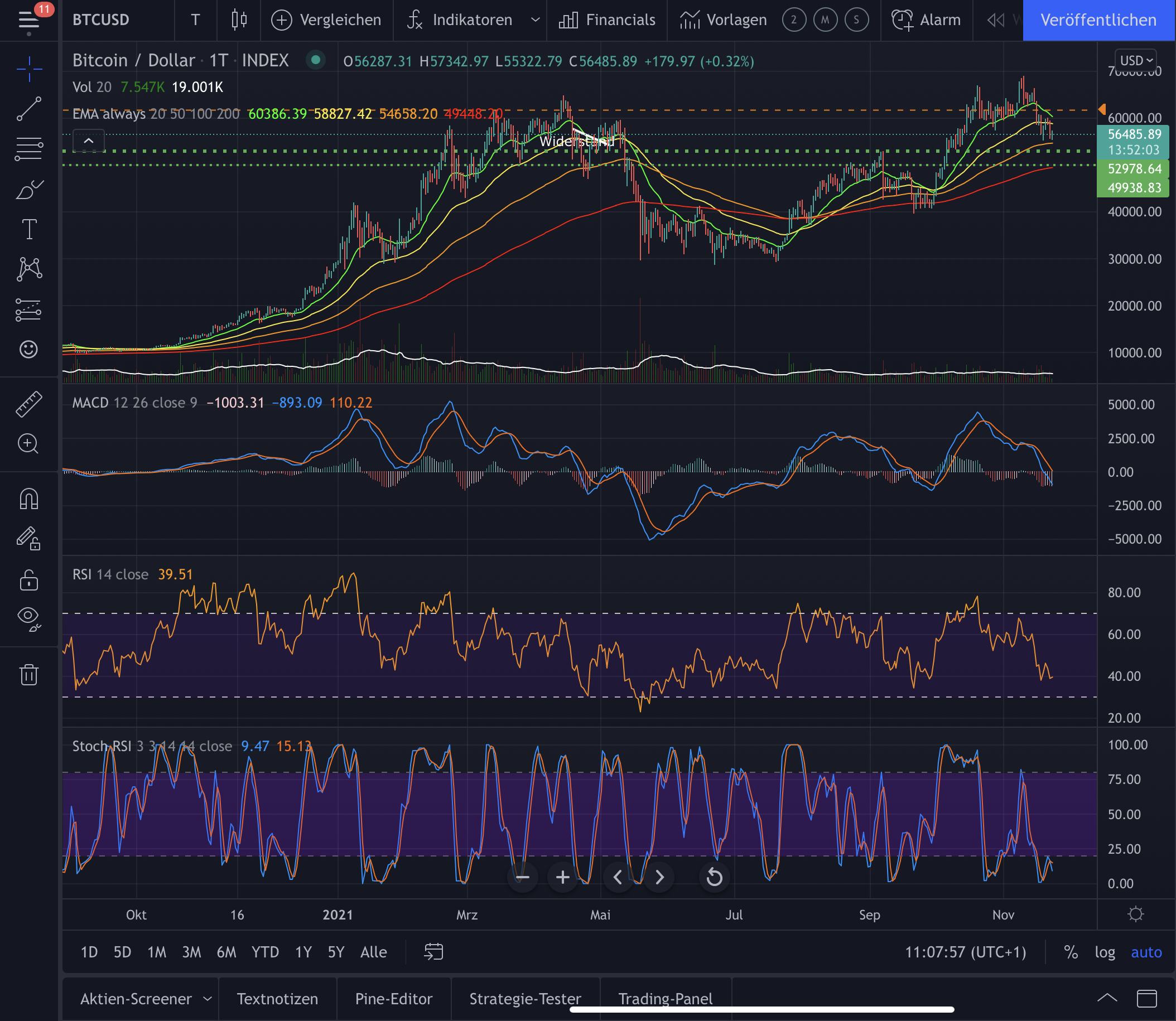Click the Veröffentlichen button
Screen dimensions: 1176x1021
point(1098,21)
